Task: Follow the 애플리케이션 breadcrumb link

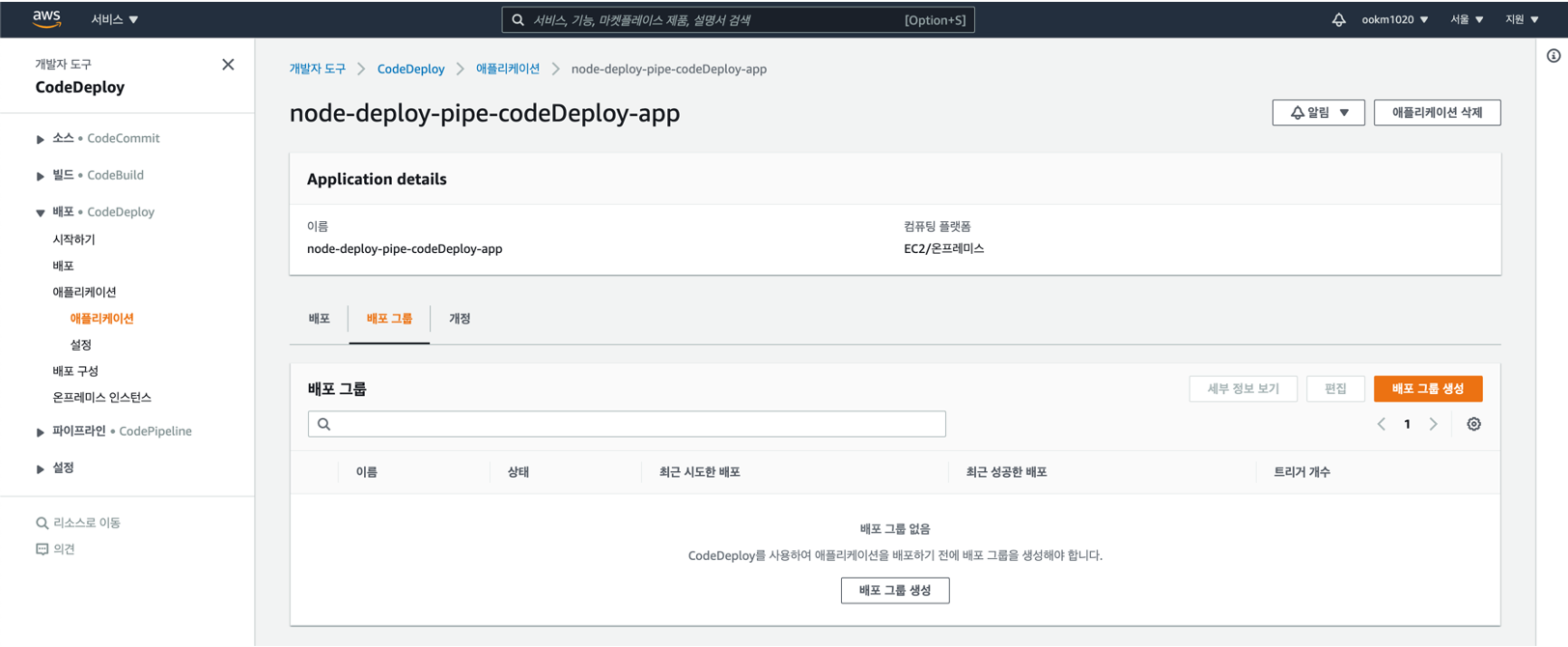Action: tap(508, 69)
